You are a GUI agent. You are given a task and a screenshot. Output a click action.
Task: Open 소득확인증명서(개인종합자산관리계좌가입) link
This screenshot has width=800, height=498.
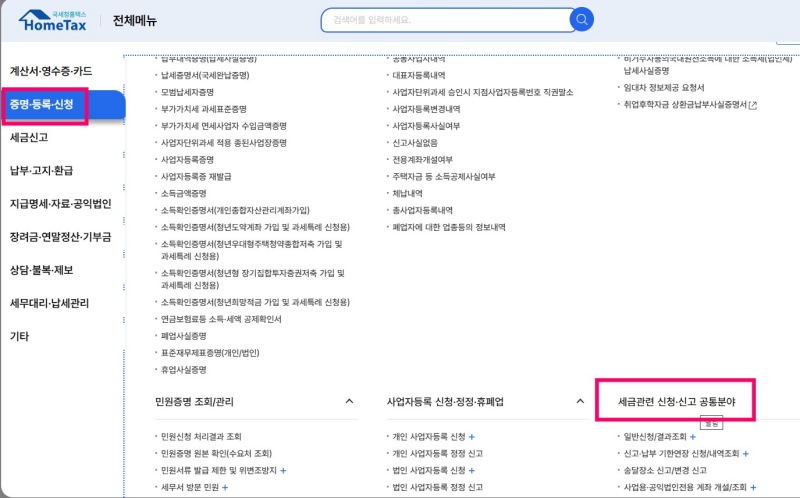(x=235, y=210)
